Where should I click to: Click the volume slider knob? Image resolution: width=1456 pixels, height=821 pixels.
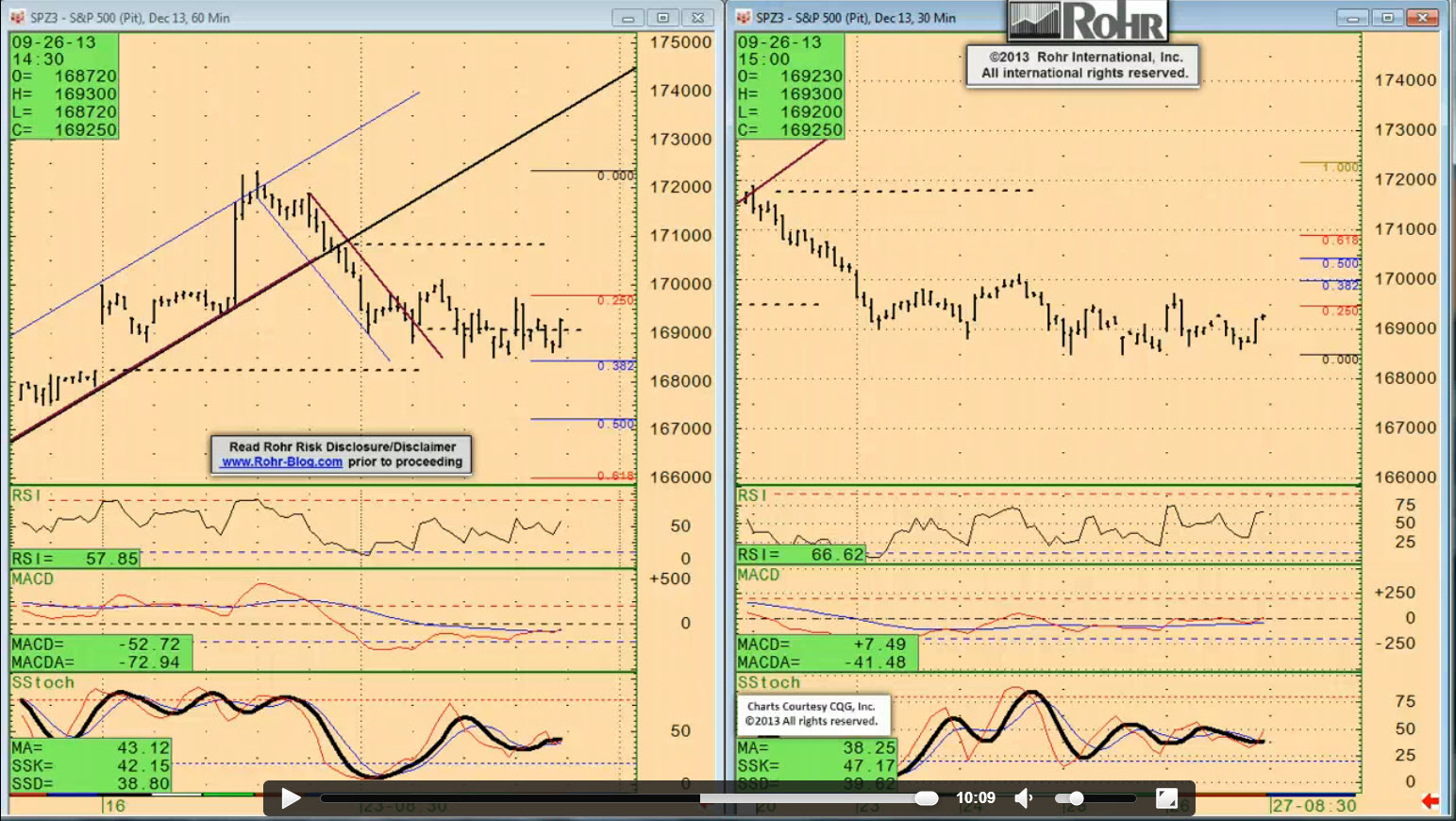tap(1076, 798)
